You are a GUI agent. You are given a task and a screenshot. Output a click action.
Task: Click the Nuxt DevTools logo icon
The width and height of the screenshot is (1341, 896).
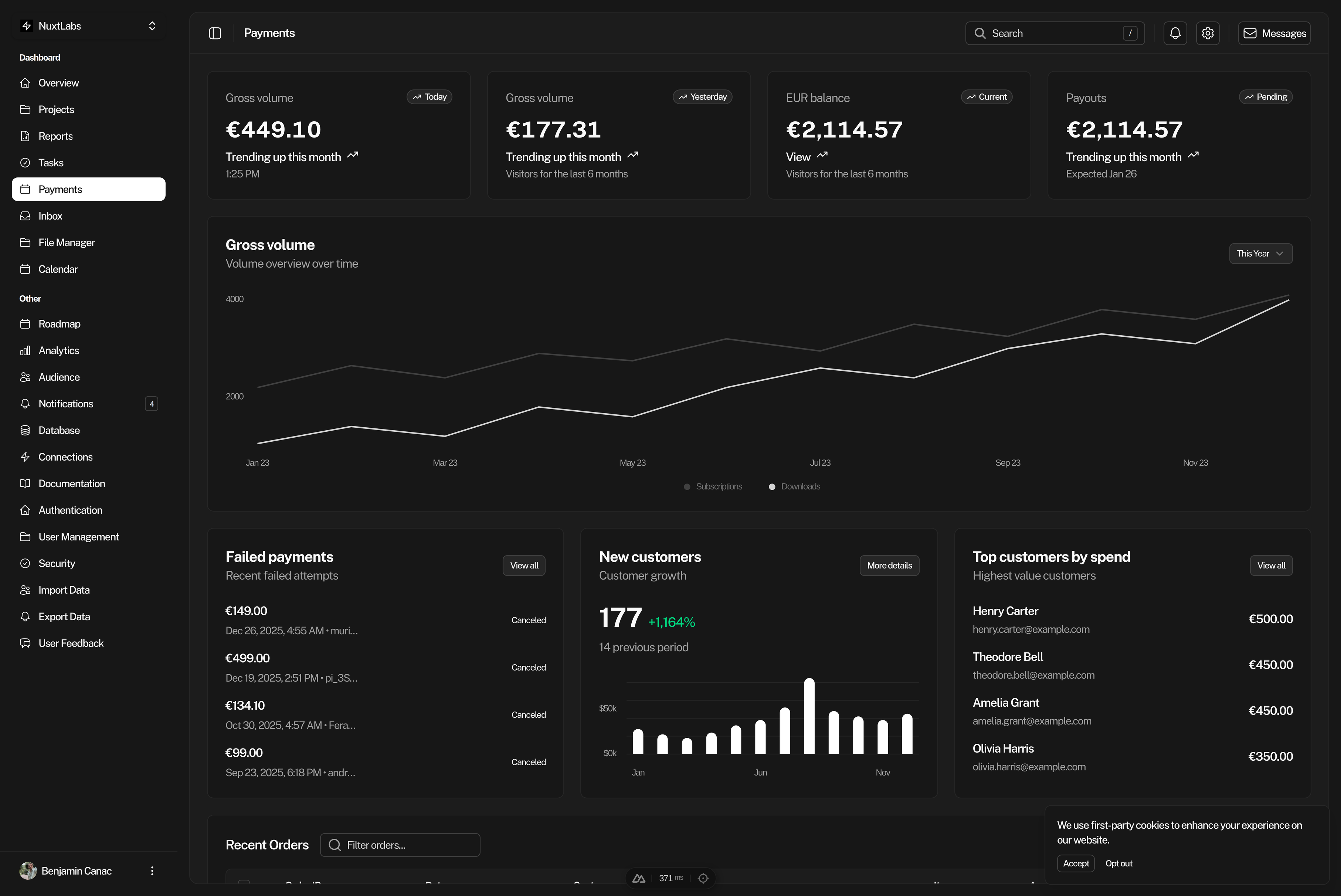tap(639, 878)
